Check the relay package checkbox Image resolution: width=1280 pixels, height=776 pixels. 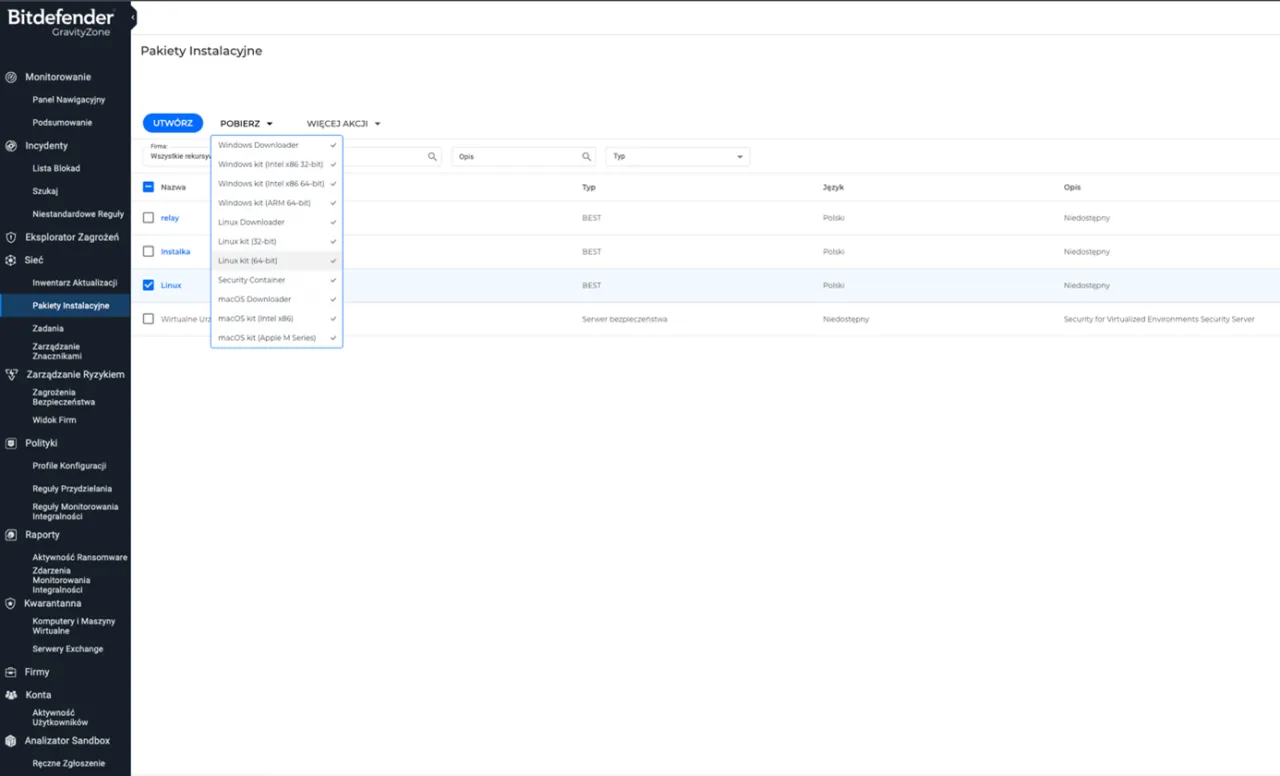(149, 218)
